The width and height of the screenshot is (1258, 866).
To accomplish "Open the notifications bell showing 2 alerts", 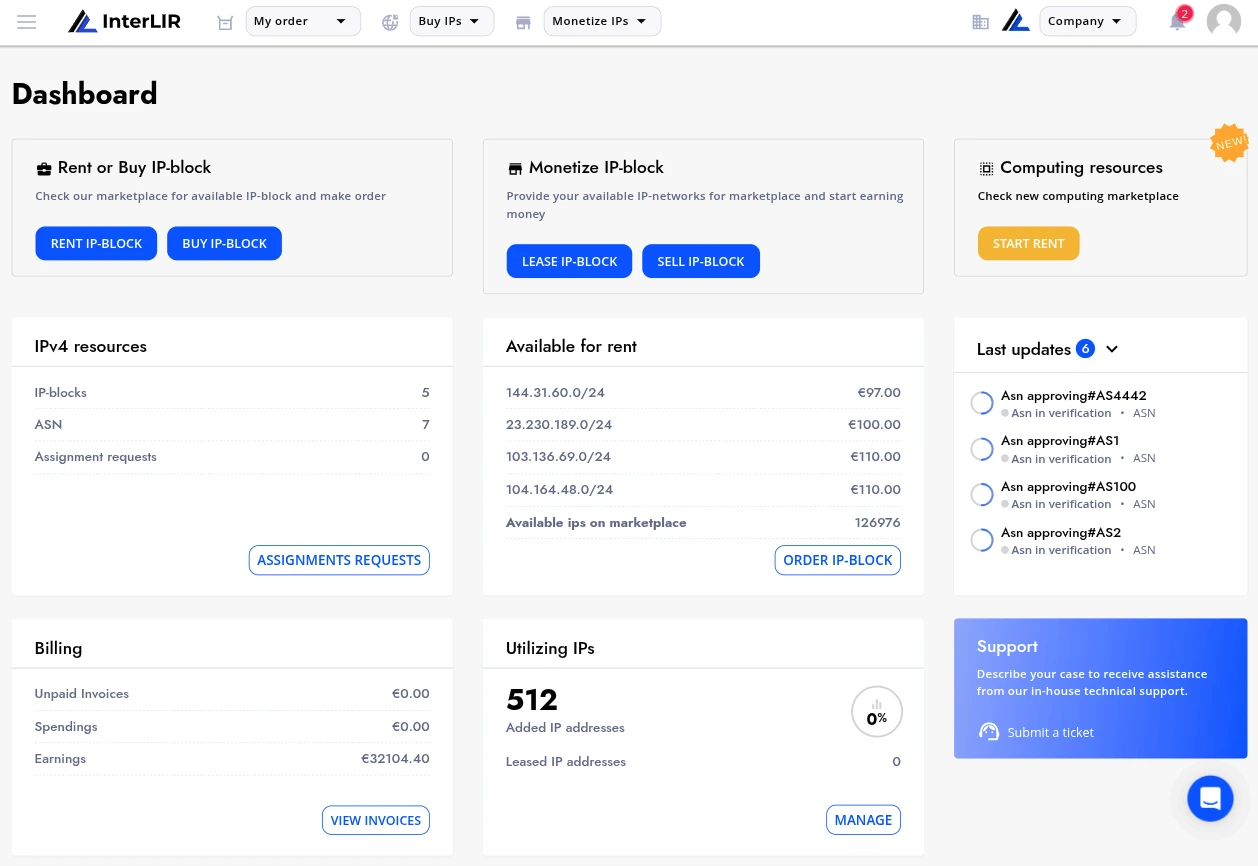I will coord(1177,21).
